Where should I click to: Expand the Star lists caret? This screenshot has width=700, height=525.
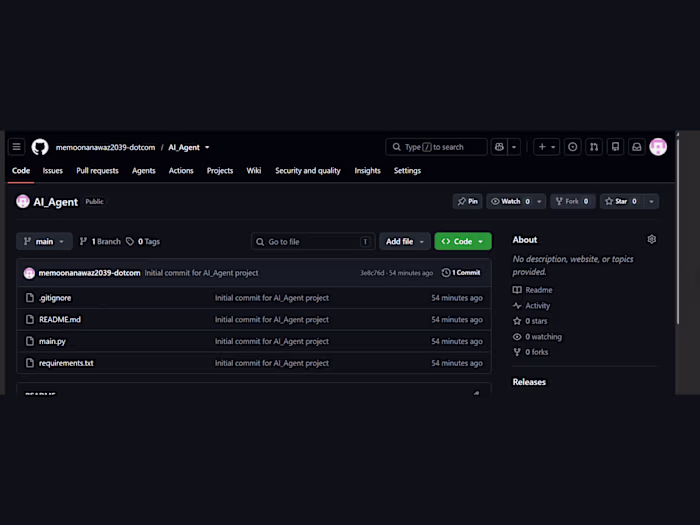(x=651, y=201)
